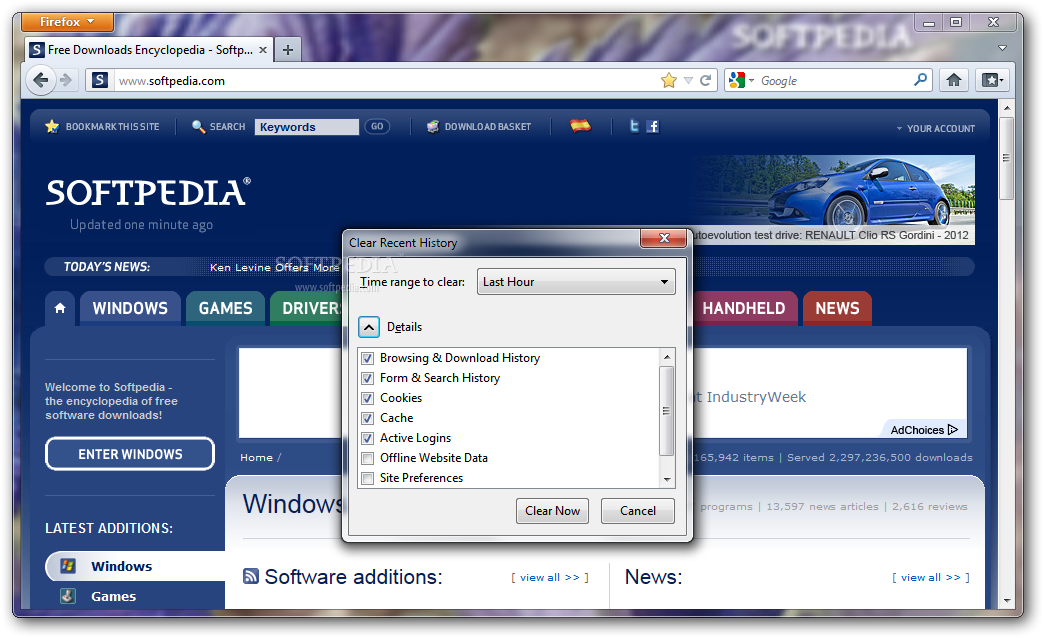
Task: Click the URL address field
Action: (x=386, y=81)
